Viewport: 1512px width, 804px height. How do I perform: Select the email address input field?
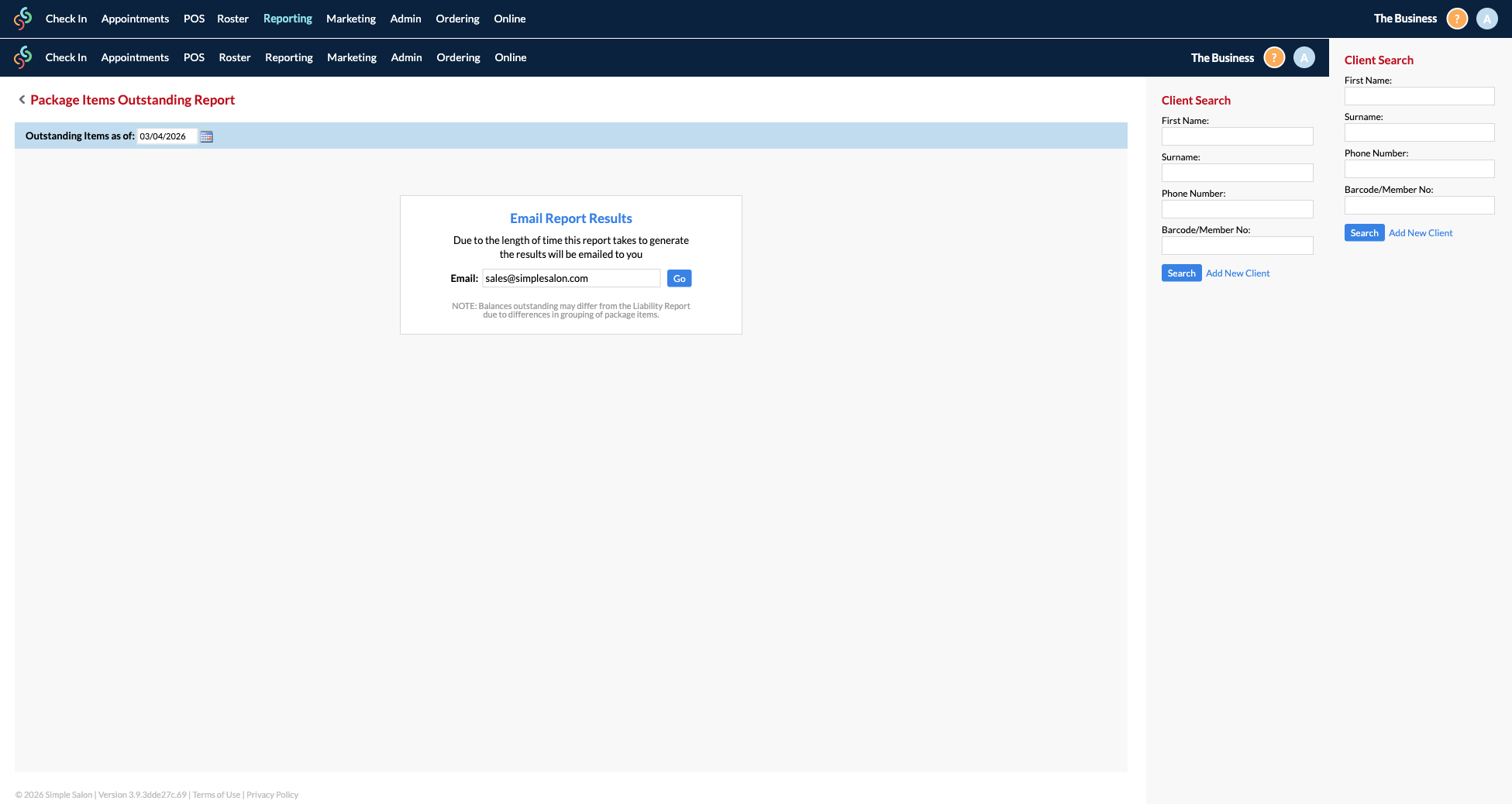click(x=570, y=278)
